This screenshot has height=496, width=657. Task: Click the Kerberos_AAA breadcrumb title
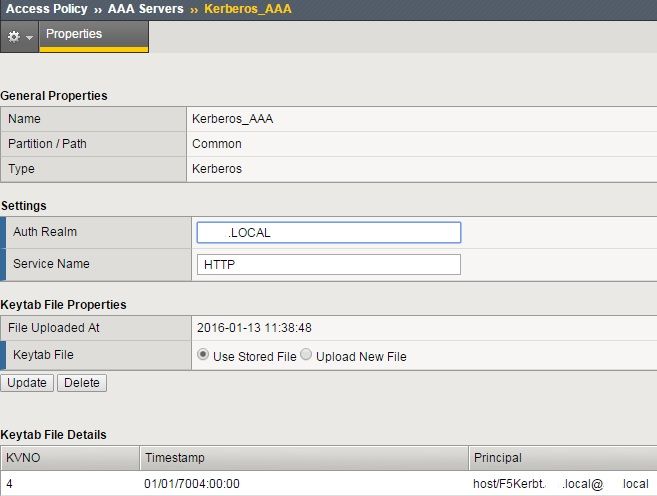tap(246, 9)
